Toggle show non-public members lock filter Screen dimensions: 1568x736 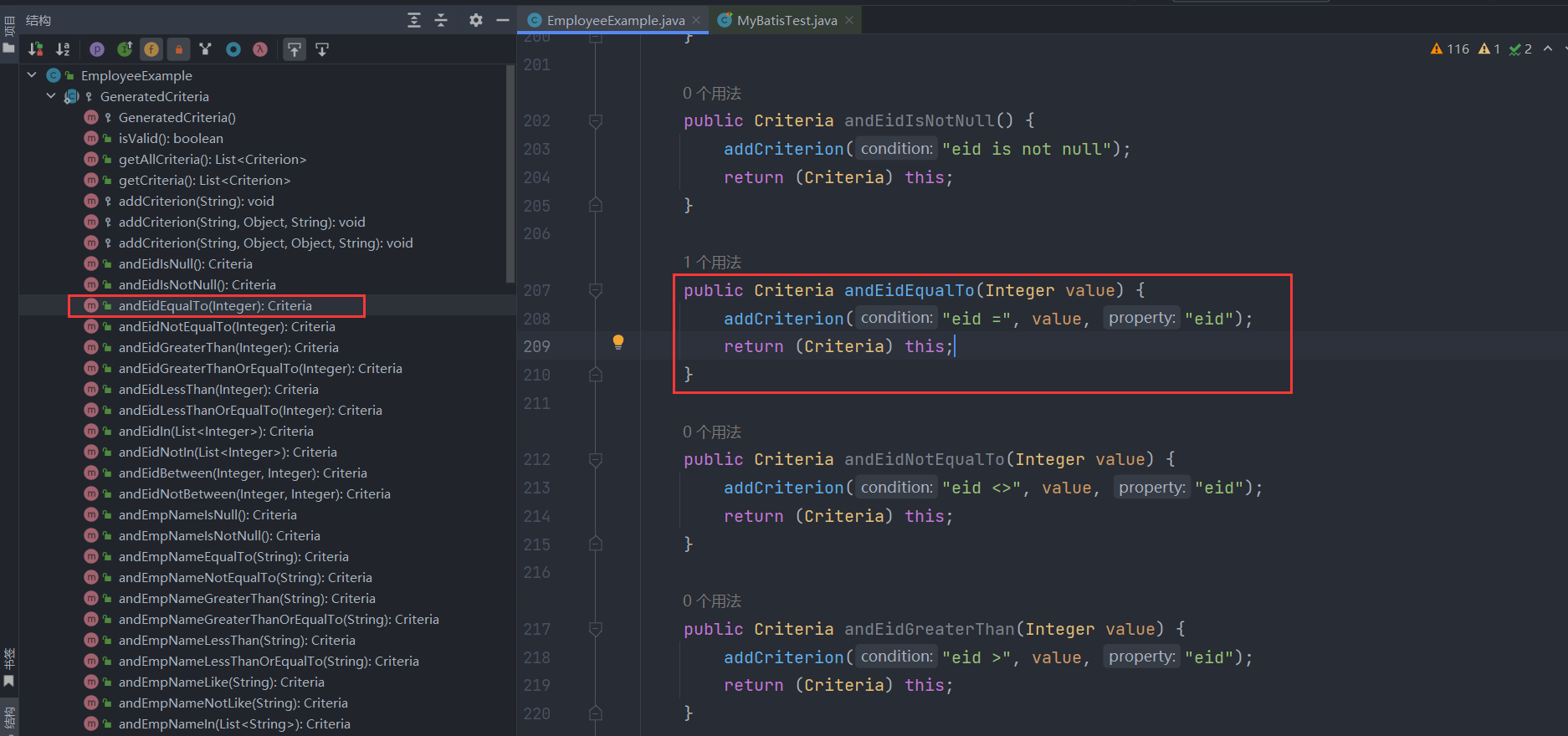(x=178, y=49)
